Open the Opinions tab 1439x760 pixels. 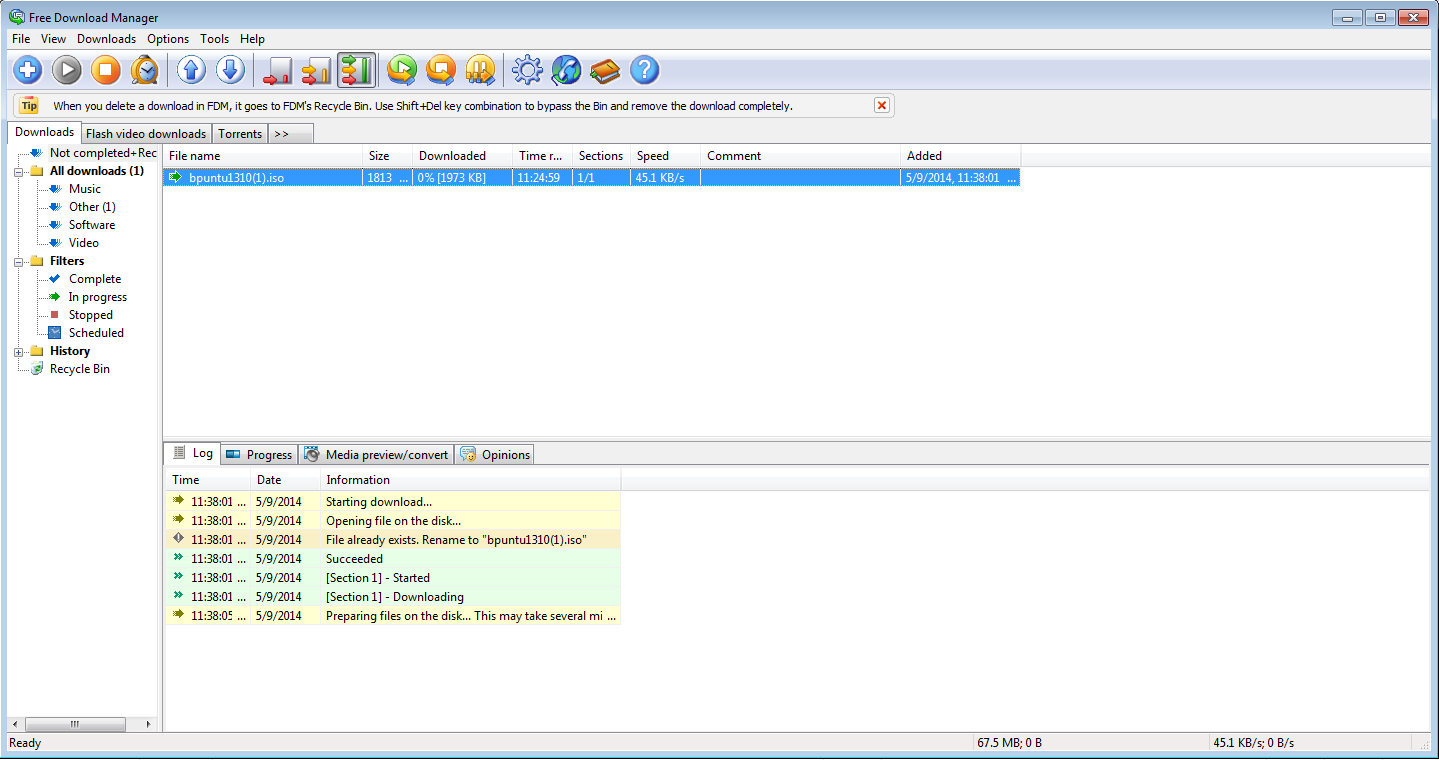[495, 455]
